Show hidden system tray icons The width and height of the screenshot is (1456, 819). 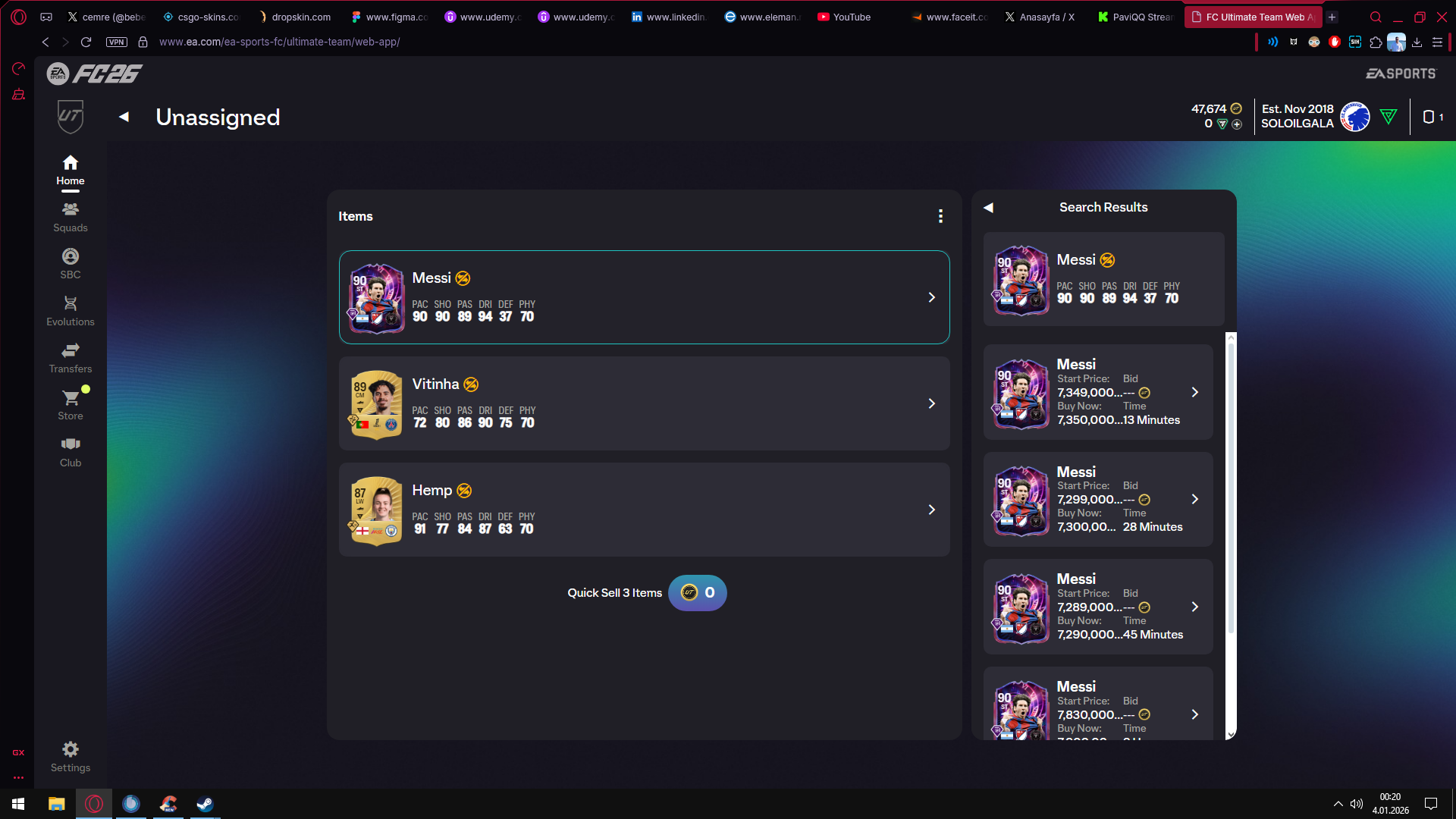[x=1338, y=804]
